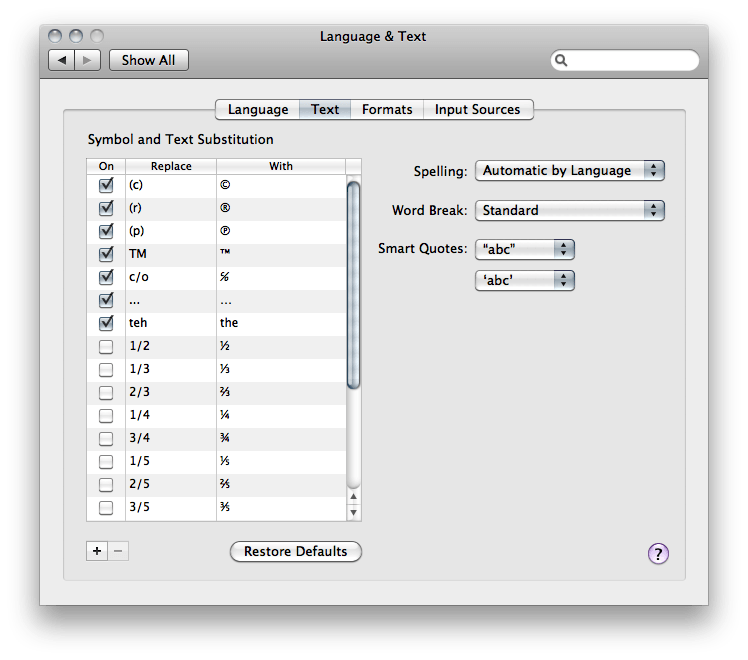Screen dimensions: 748x660
Task: Open the Spelling dropdown
Action: point(569,170)
